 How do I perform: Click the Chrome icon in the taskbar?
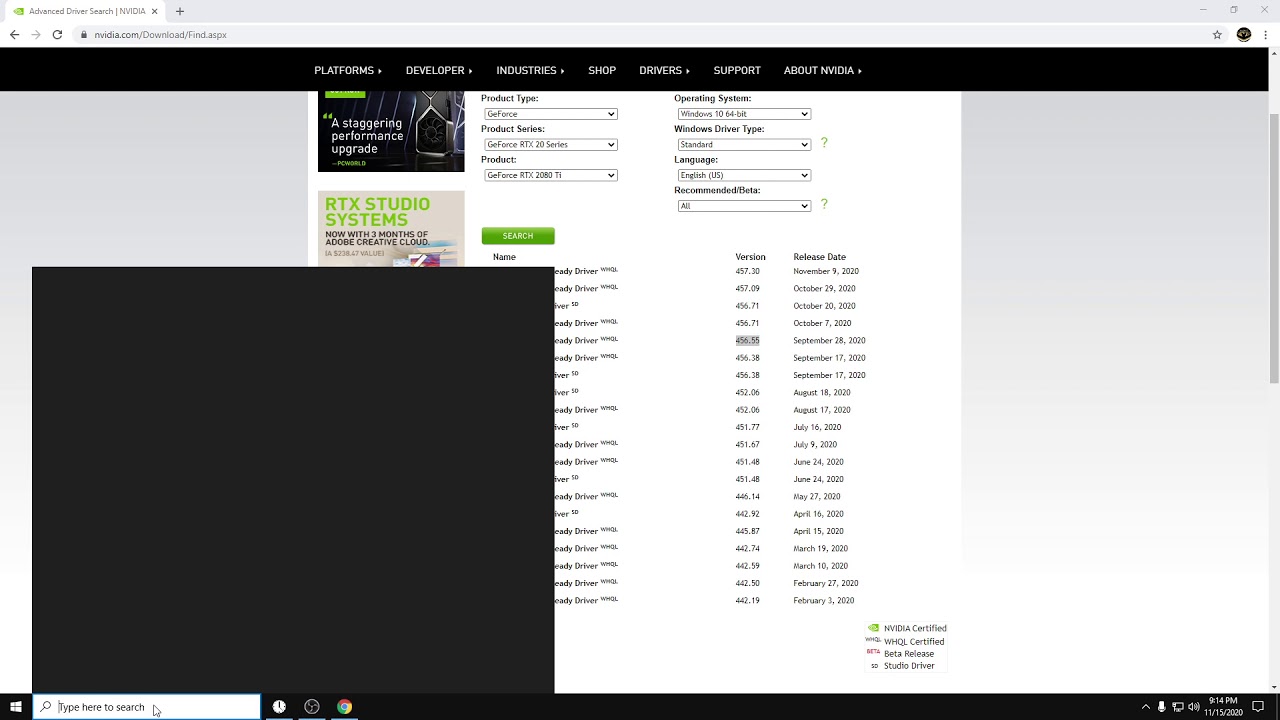click(344, 707)
